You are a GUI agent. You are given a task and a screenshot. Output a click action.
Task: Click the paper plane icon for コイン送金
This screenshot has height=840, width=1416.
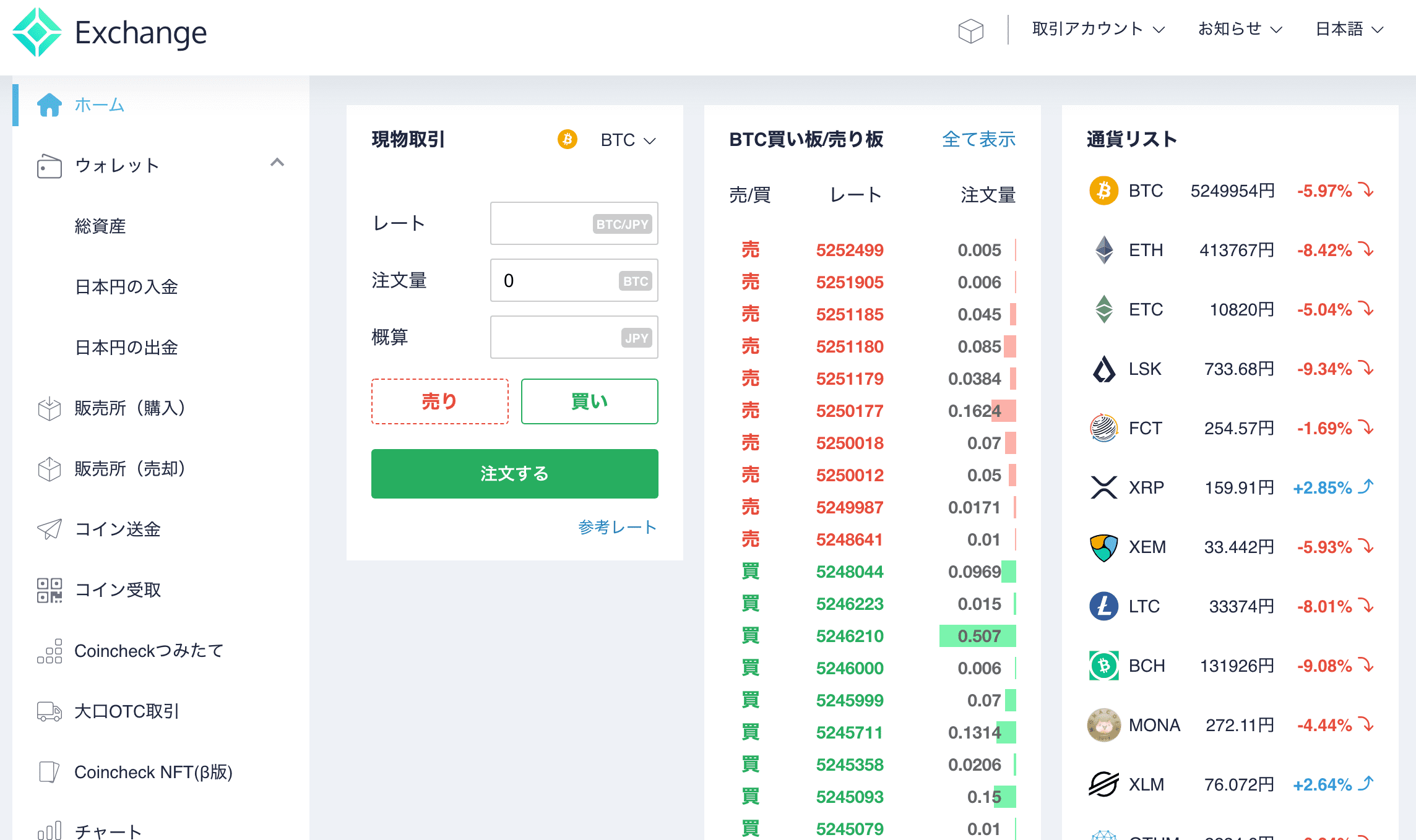49,529
